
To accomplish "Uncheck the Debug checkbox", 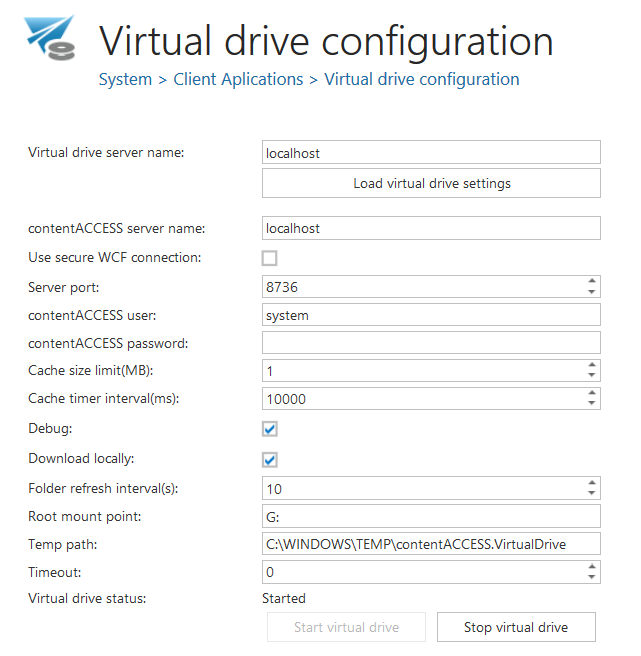I will (270, 429).
